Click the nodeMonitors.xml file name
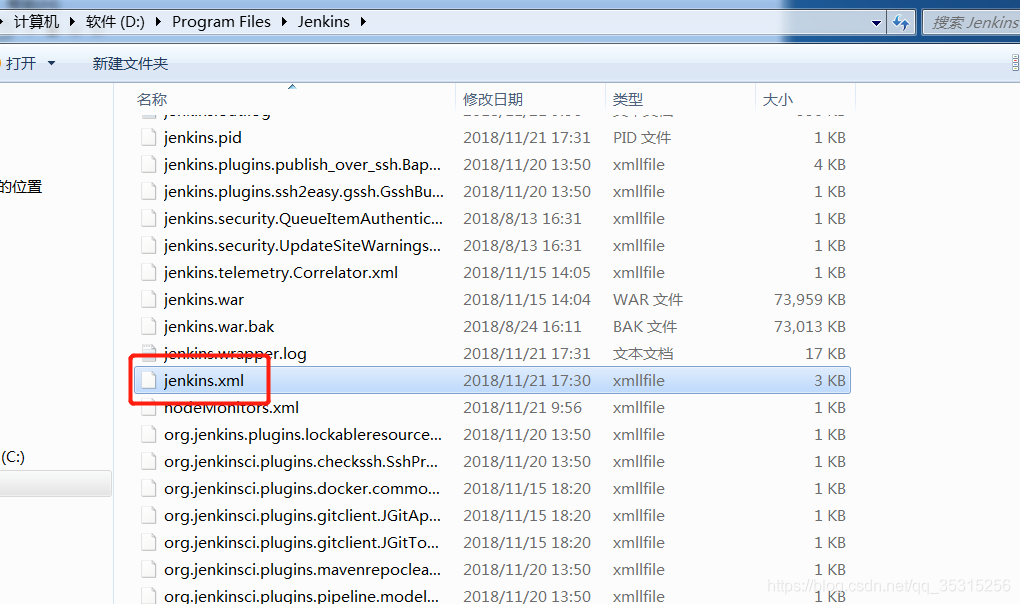 (x=231, y=408)
